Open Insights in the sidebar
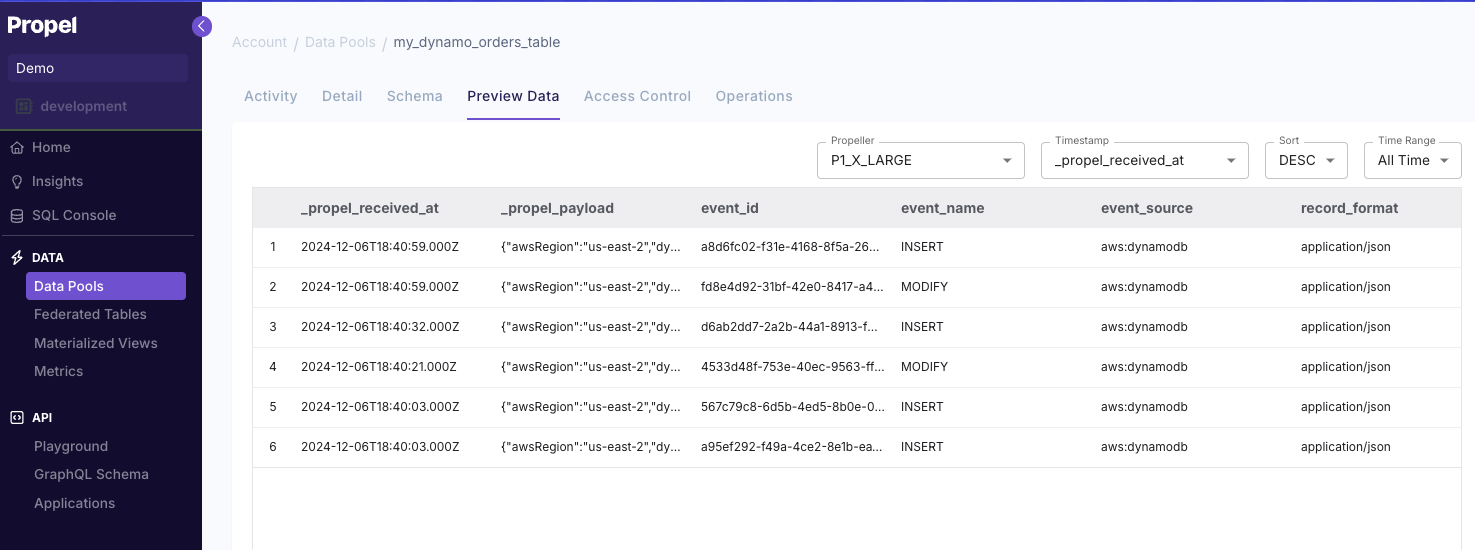Viewport: 1475px width, 550px height. pyautogui.click(x=57, y=181)
